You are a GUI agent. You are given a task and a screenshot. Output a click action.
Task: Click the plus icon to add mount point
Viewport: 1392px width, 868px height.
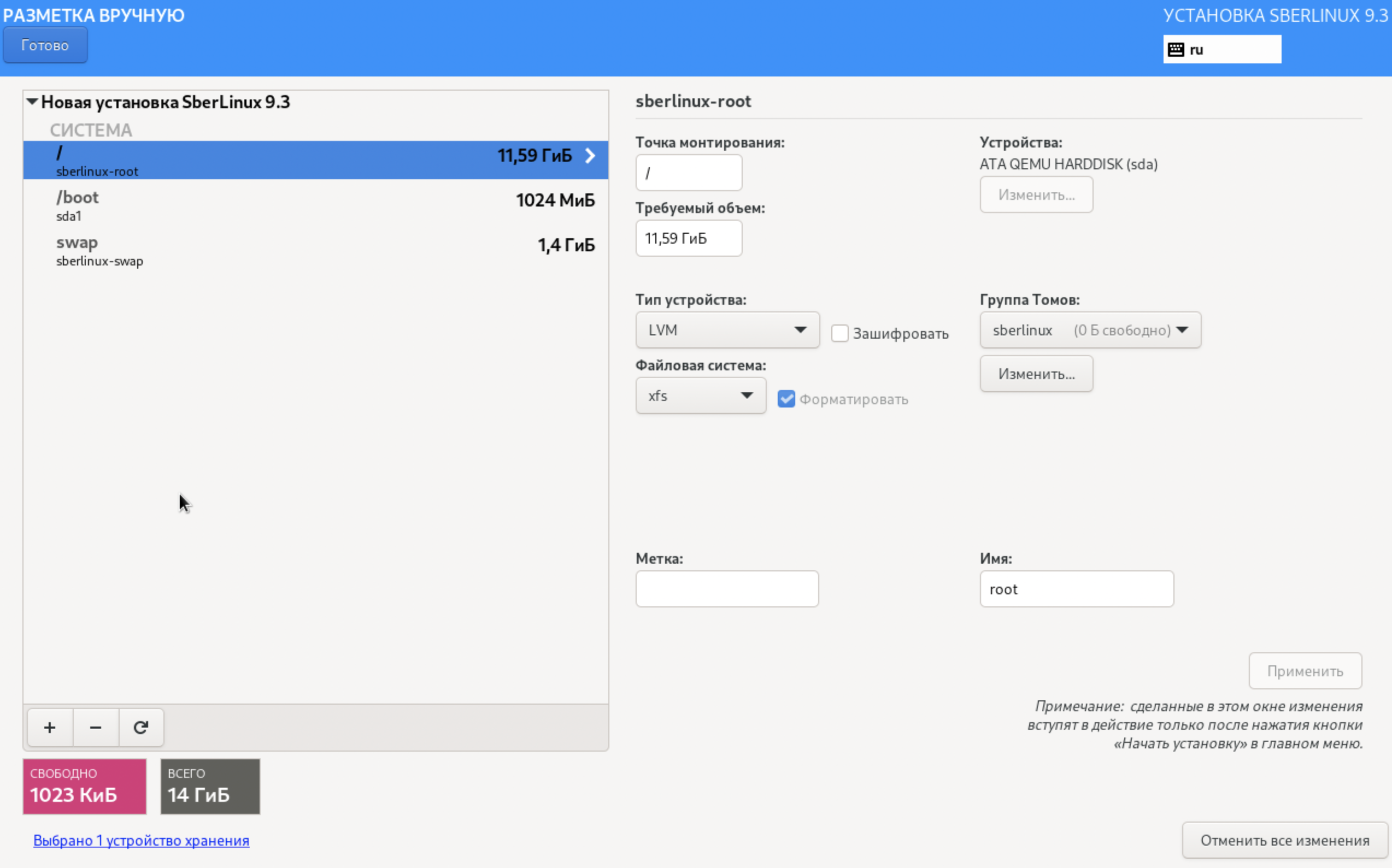click(x=50, y=728)
